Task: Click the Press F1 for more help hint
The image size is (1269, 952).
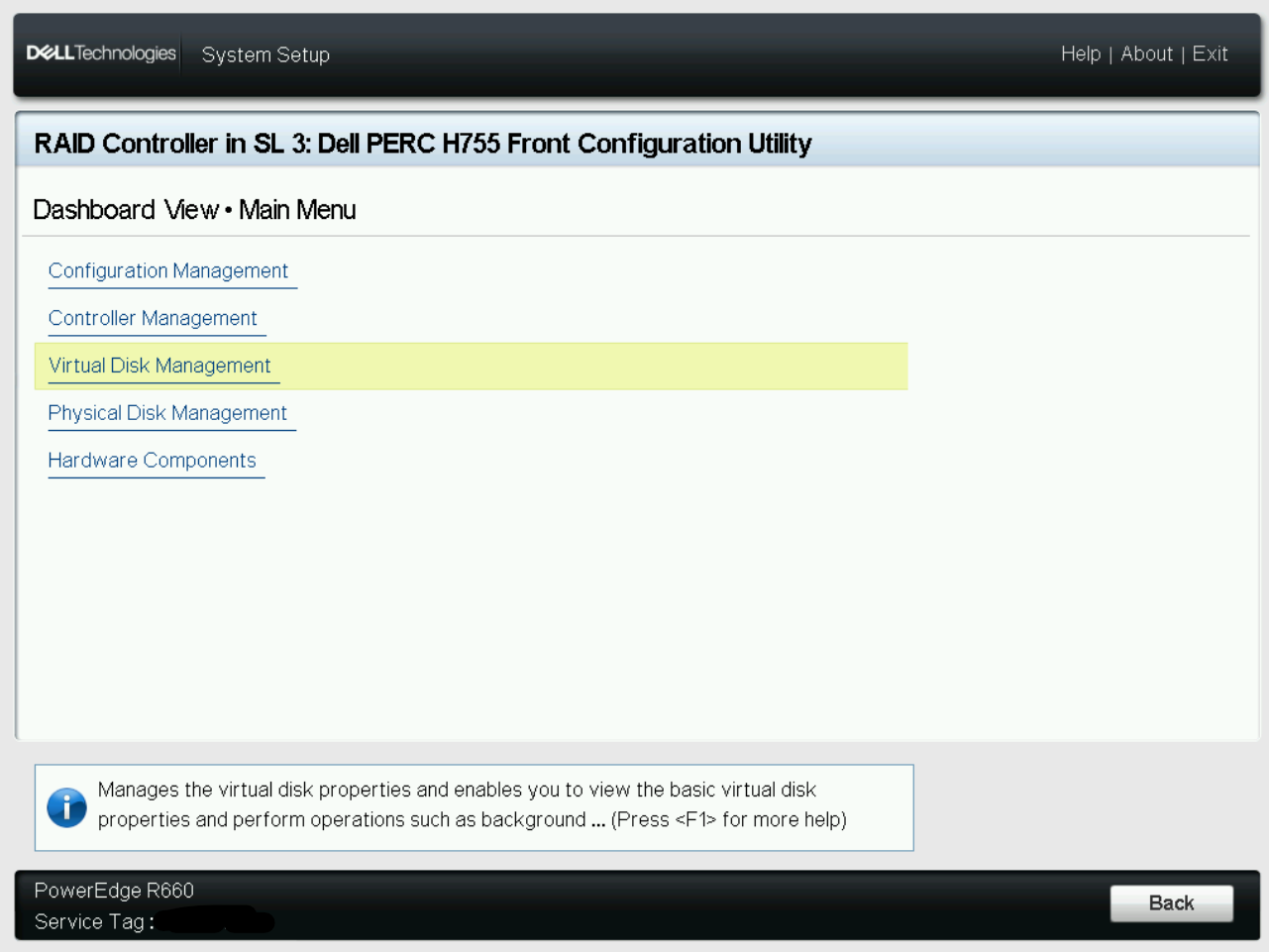Action: pyautogui.click(x=728, y=820)
